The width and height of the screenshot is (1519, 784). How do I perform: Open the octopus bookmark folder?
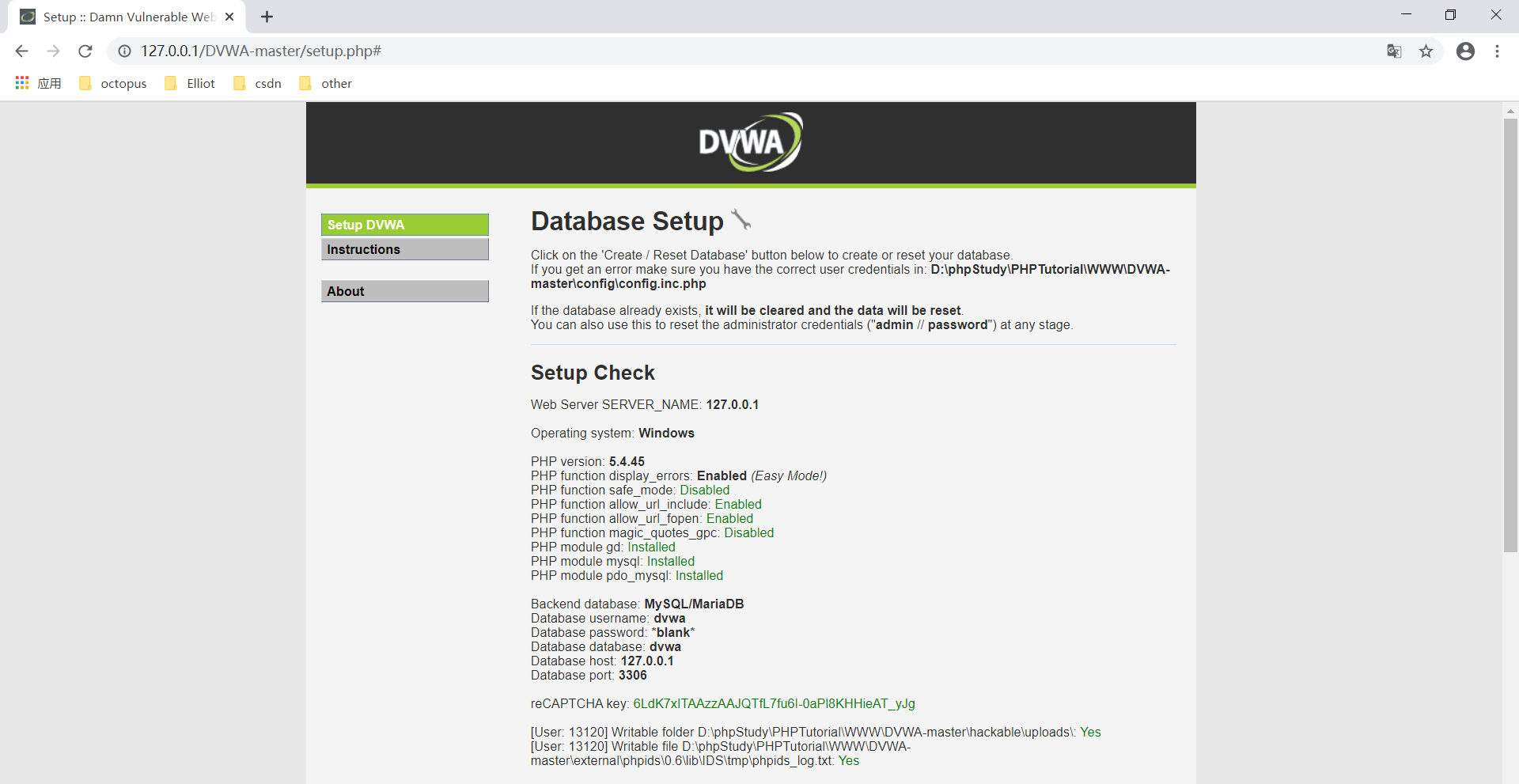point(113,83)
